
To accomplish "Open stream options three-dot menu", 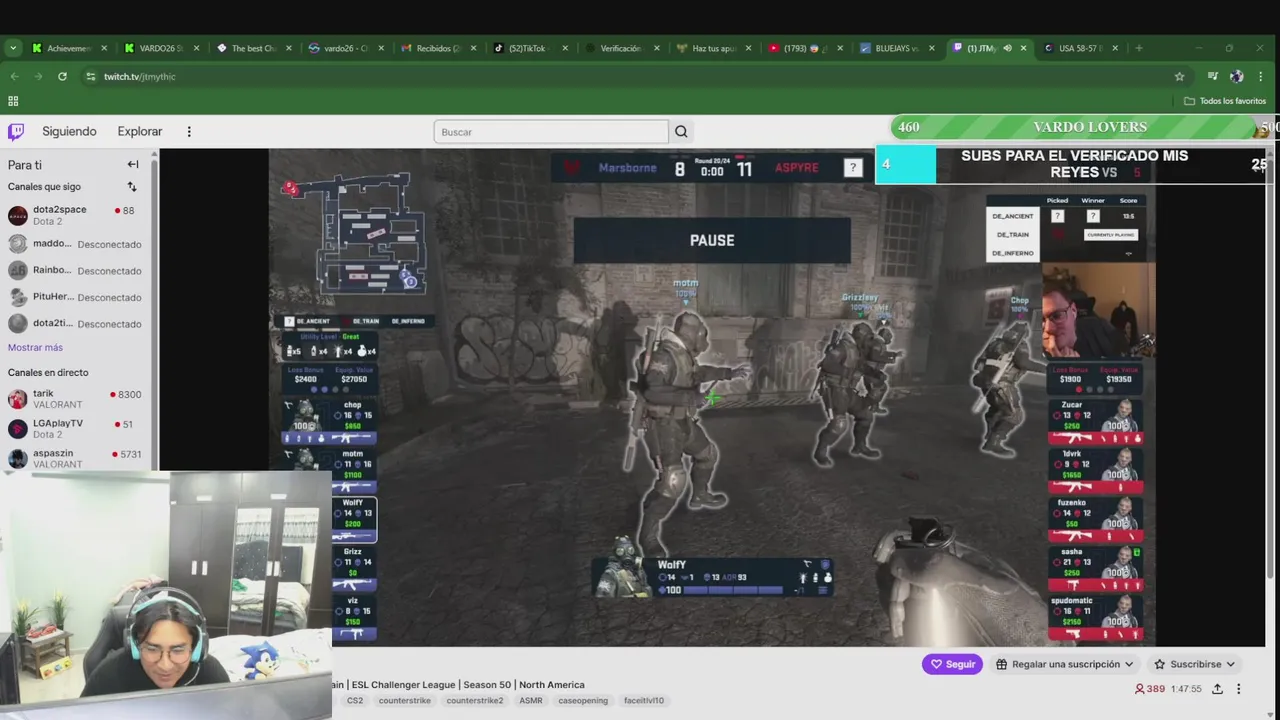I will [1238, 689].
